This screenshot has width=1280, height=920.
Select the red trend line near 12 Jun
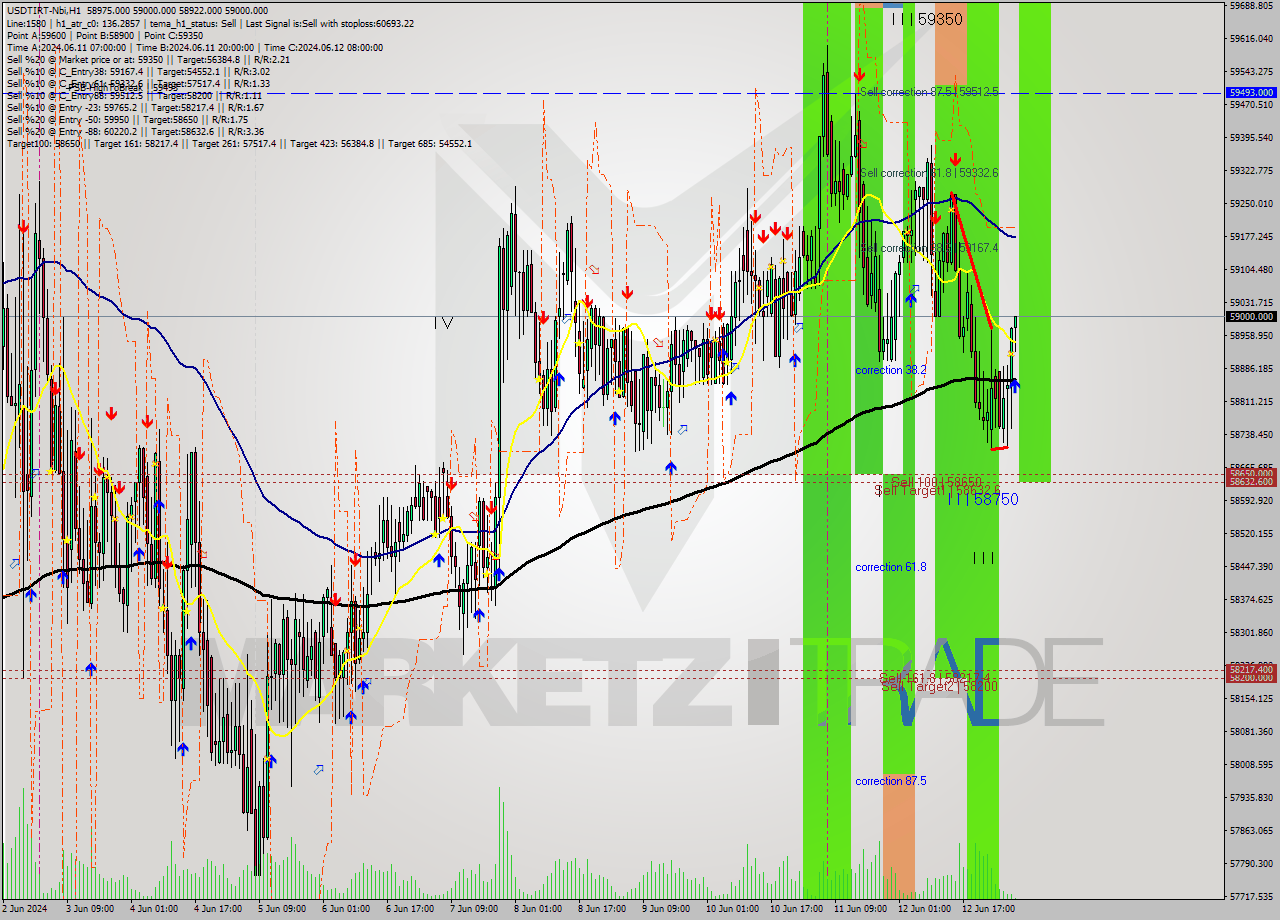tap(972, 262)
